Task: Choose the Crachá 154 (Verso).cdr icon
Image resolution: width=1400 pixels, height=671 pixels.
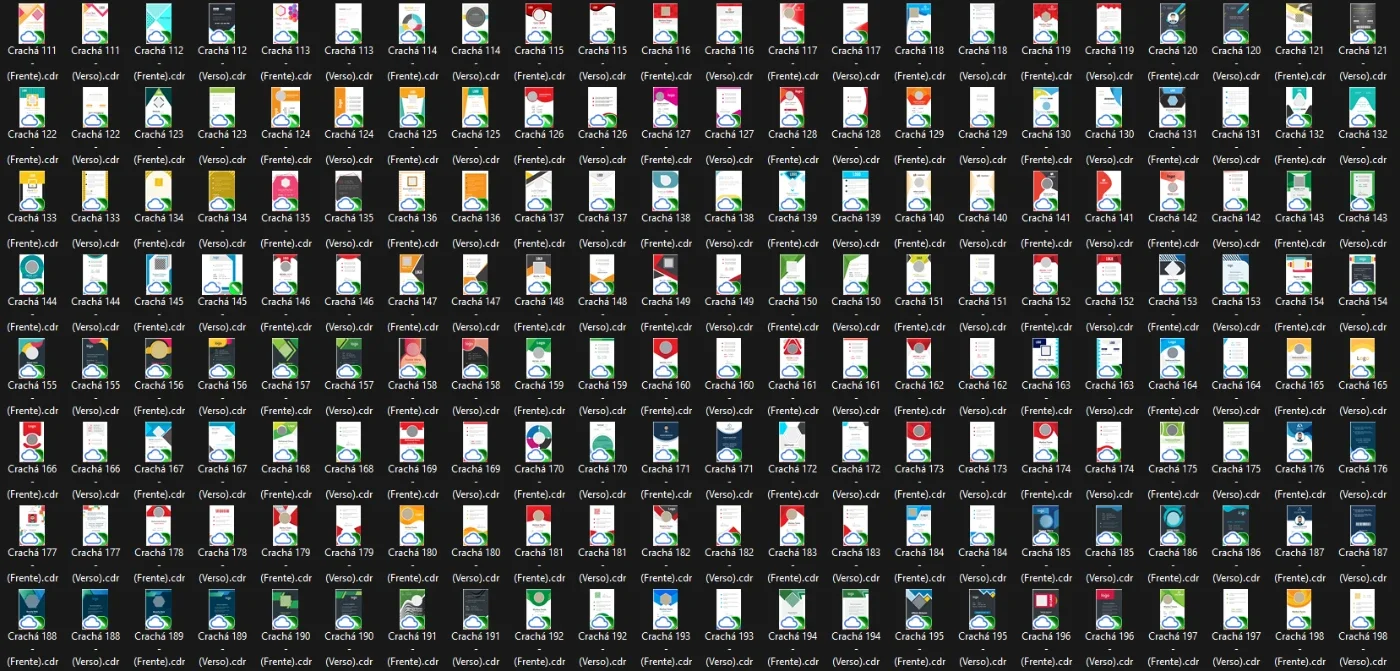Action: (x=1362, y=273)
